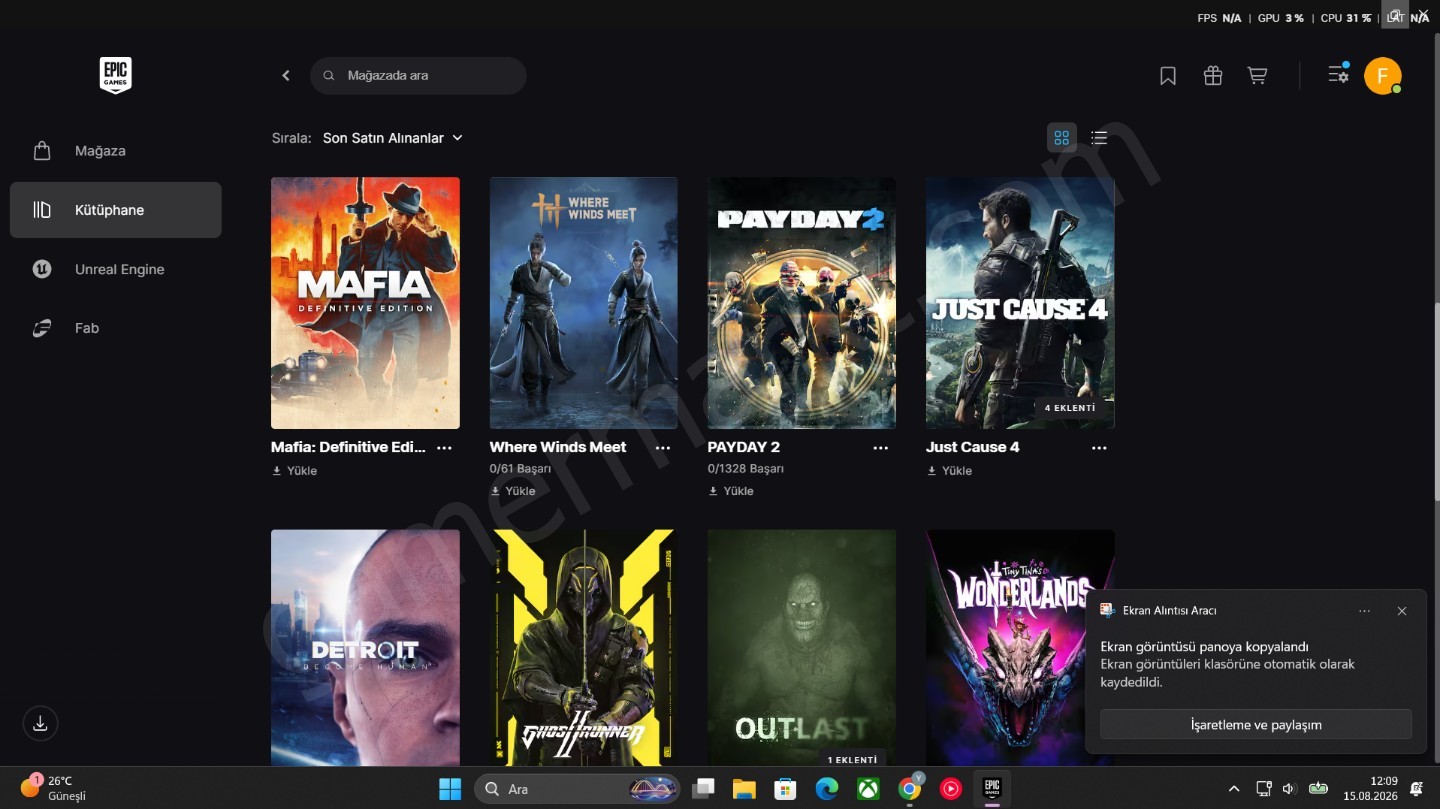Click the Epic Games taskbar icon
The width and height of the screenshot is (1440, 809).
coord(992,788)
